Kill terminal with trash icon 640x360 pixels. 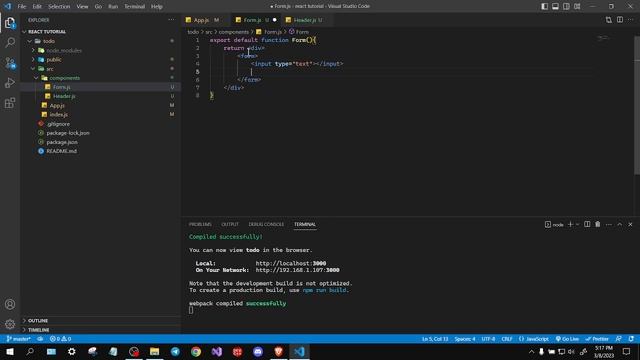pos(598,224)
